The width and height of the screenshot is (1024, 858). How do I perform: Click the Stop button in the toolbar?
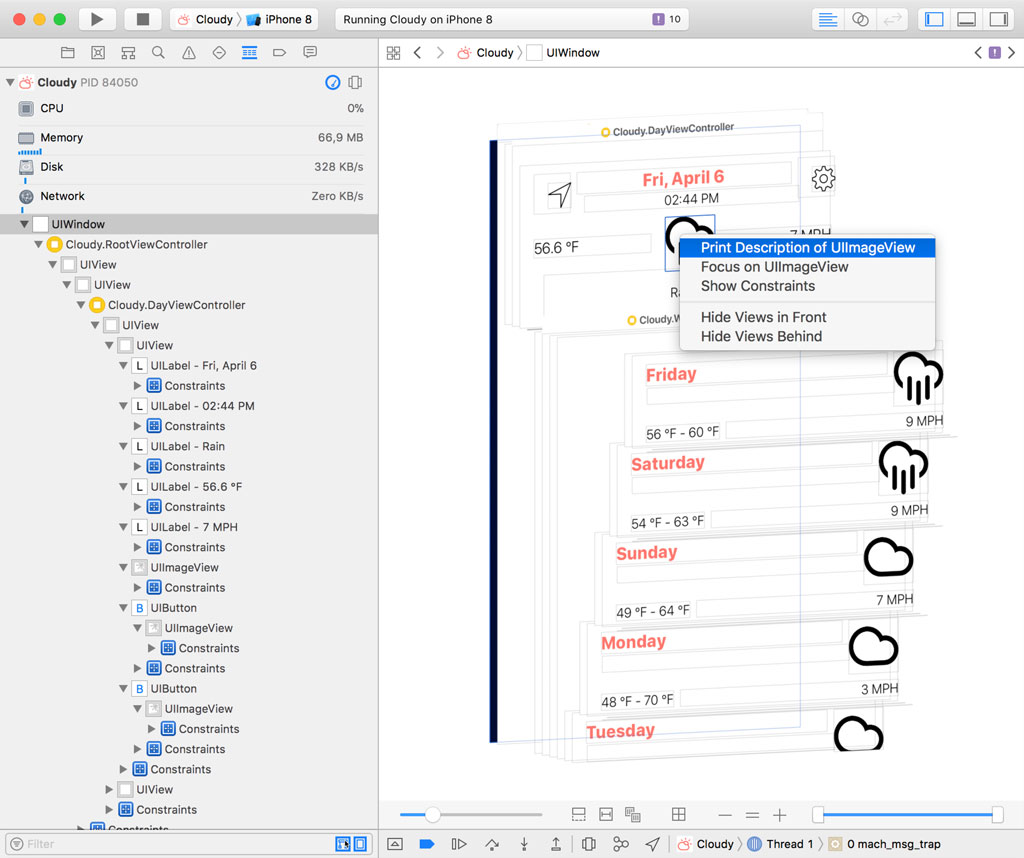coord(142,19)
